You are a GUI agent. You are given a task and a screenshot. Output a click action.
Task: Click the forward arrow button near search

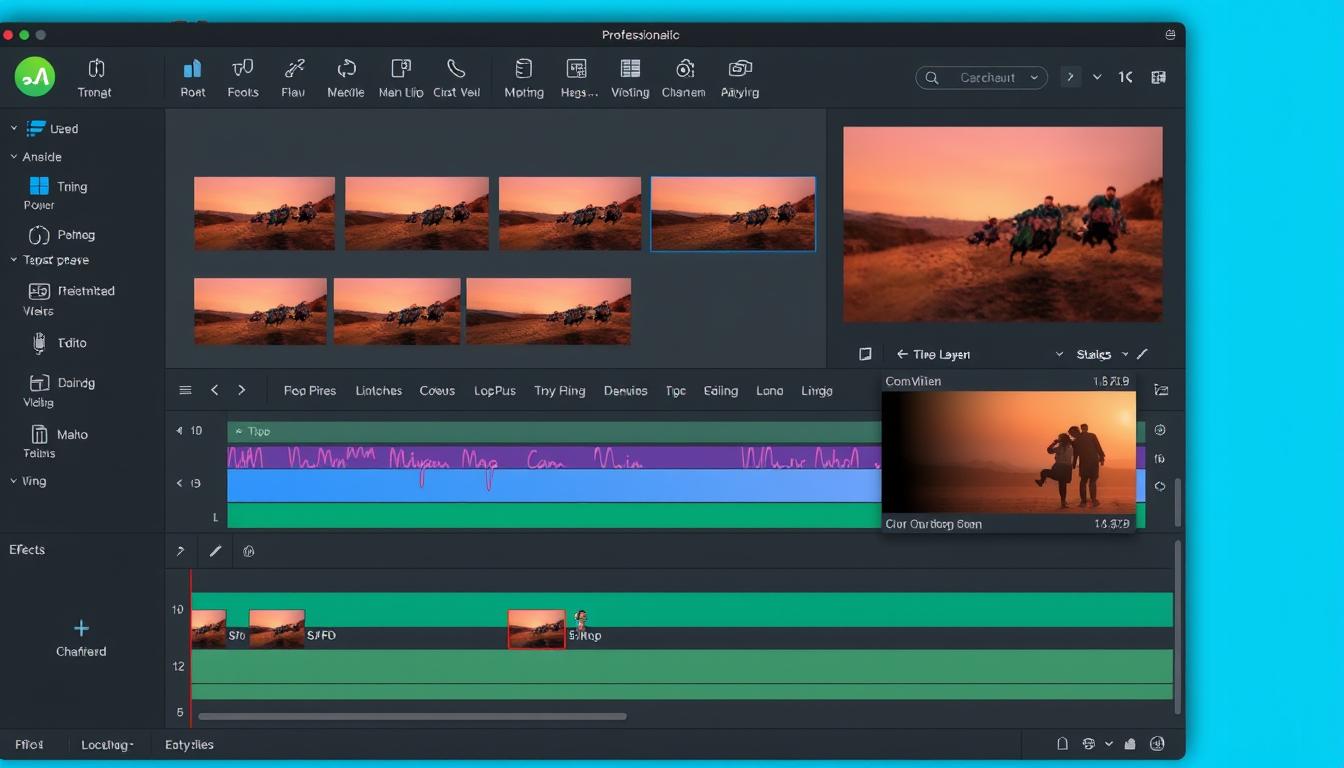(x=1071, y=77)
